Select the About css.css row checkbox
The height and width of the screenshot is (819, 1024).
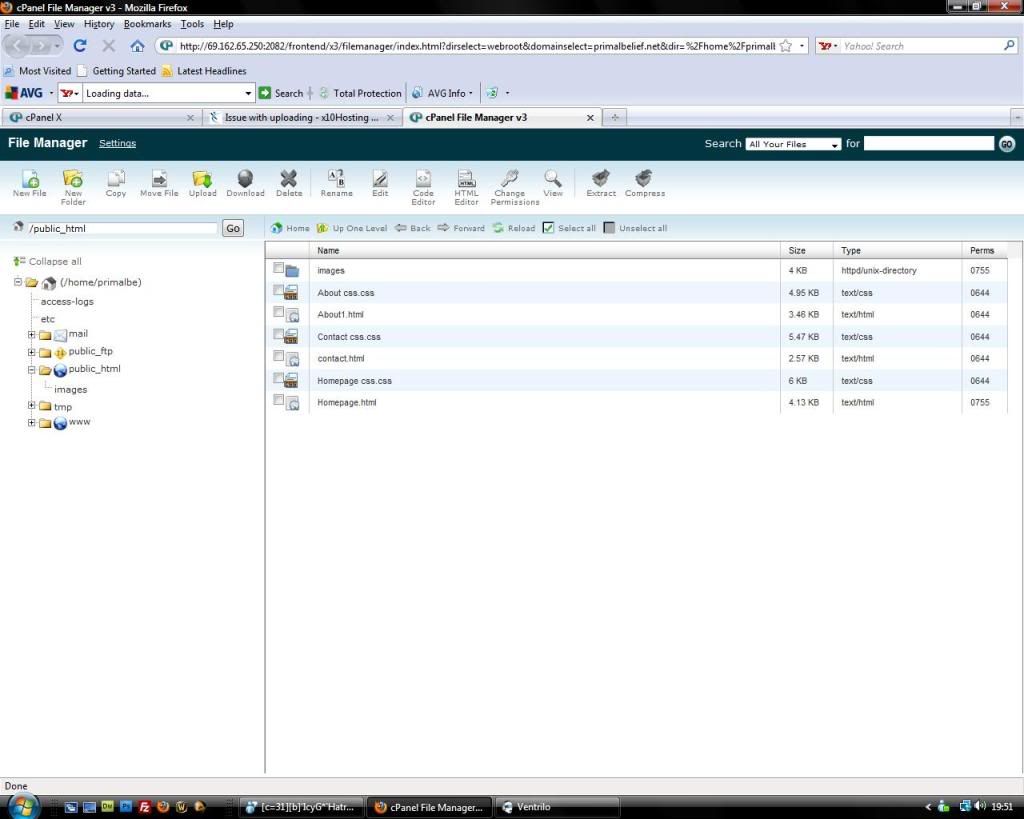tap(279, 290)
